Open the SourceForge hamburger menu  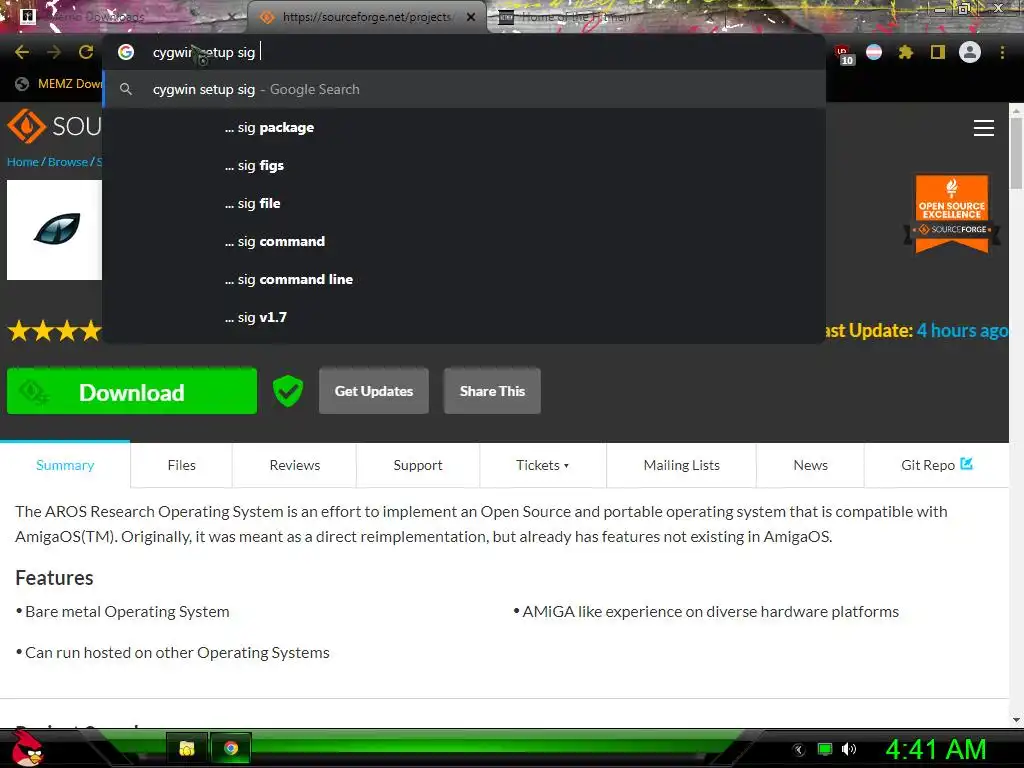(984, 128)
